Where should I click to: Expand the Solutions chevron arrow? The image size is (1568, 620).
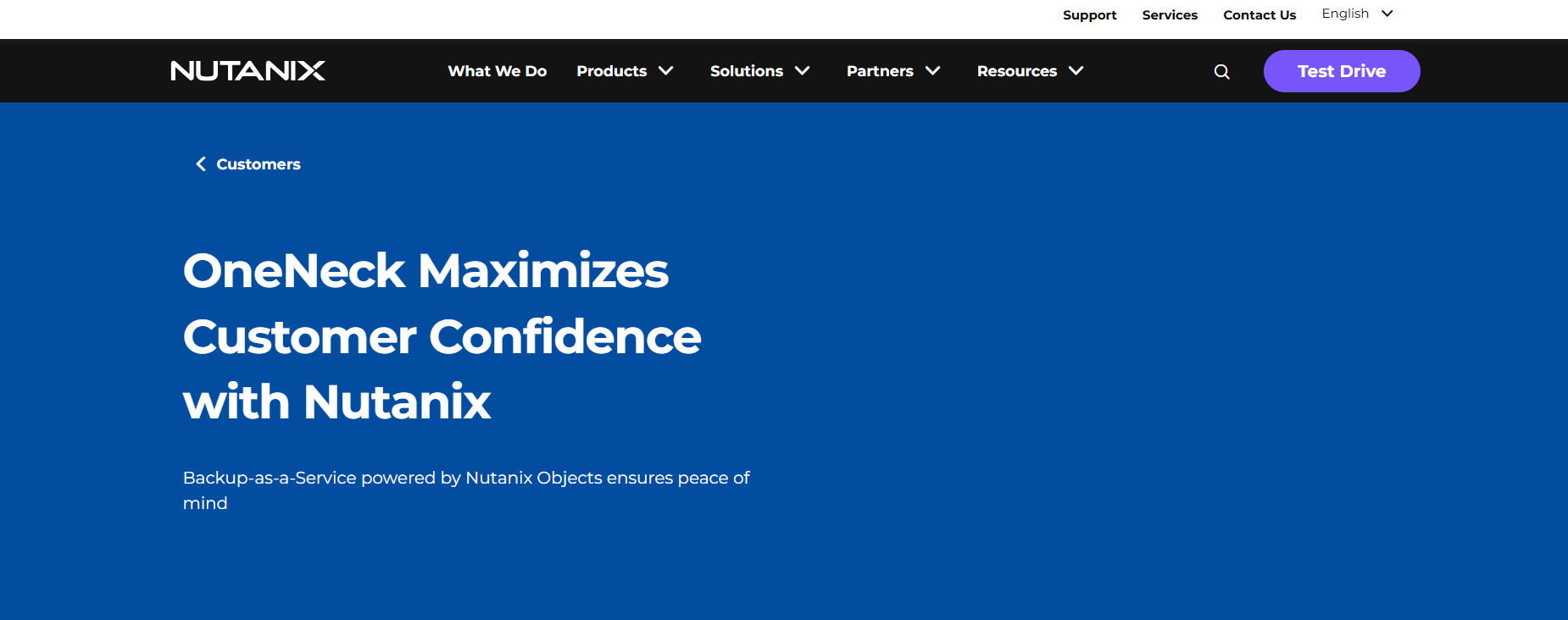pos(802,71)
